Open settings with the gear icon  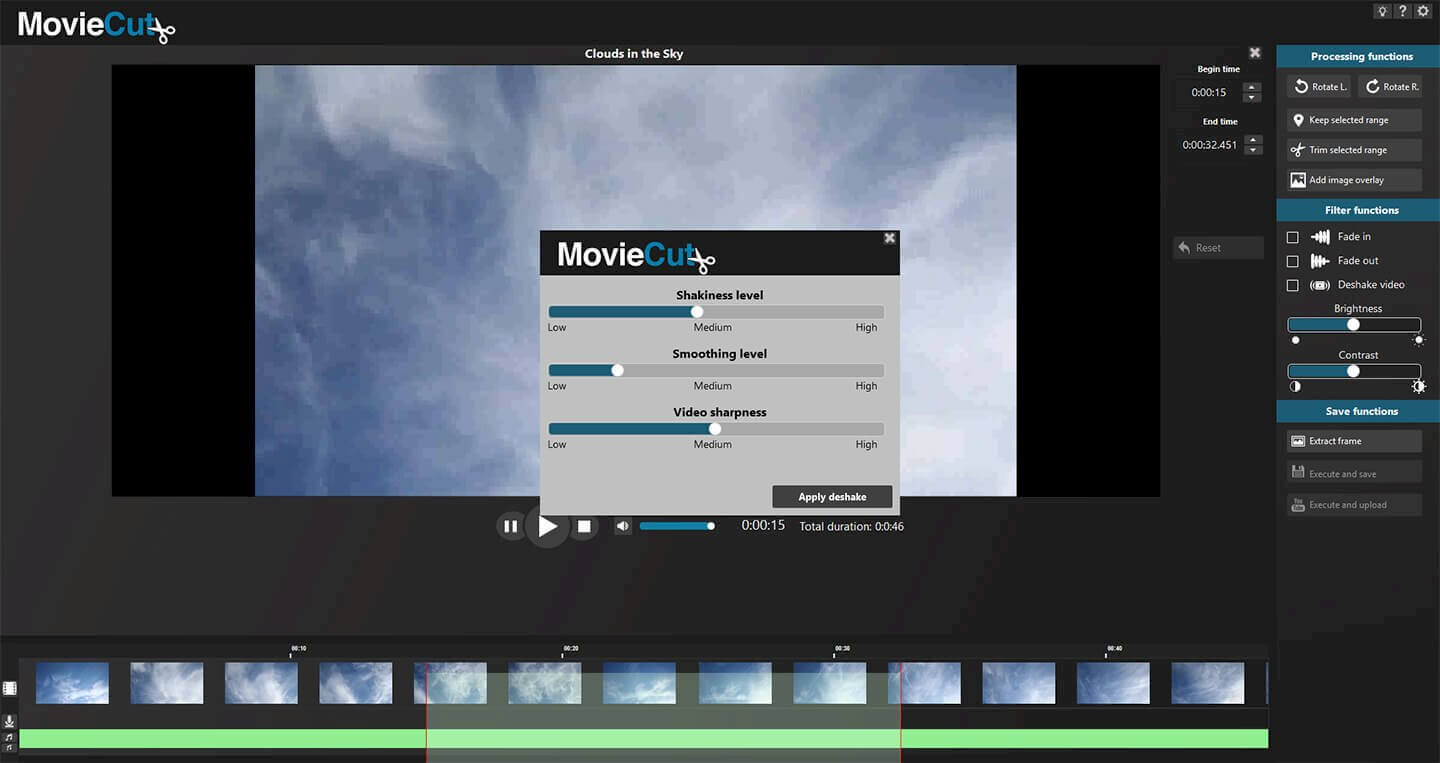(x=1424, y=11)
